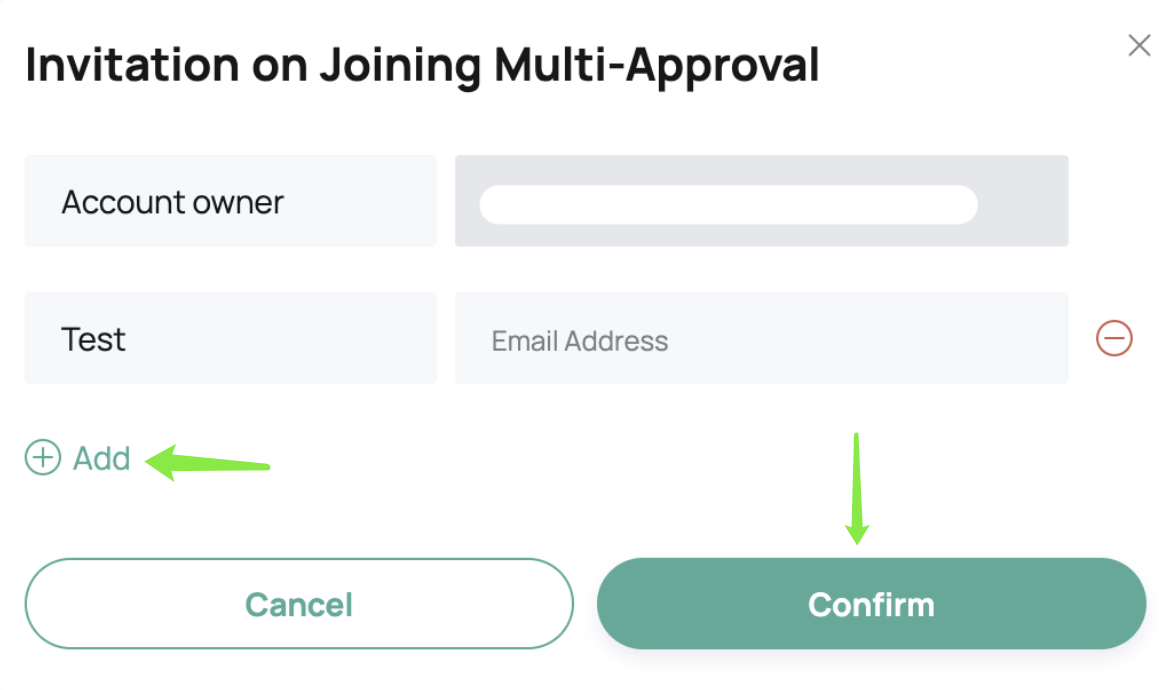Close the Multi-Approval invitation dialog

[x=1139, y=46]
